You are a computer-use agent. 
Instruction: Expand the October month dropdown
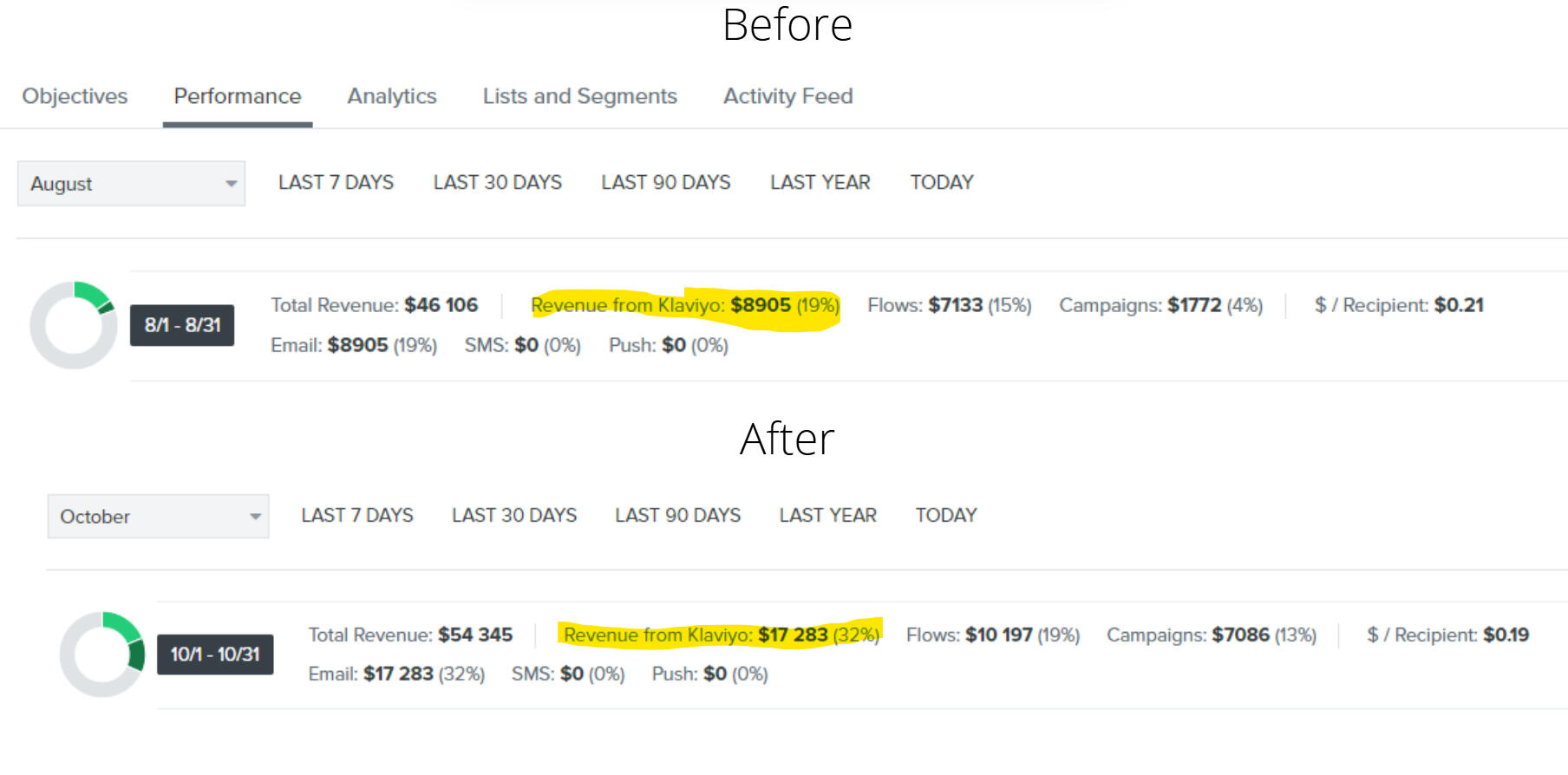click(157, 517)
